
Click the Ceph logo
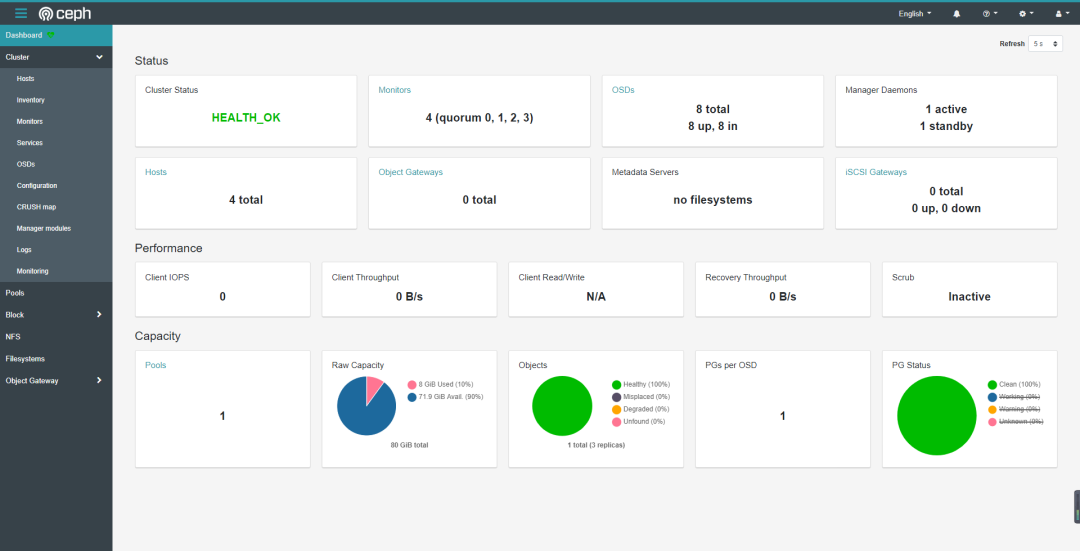tap(65, 14)
